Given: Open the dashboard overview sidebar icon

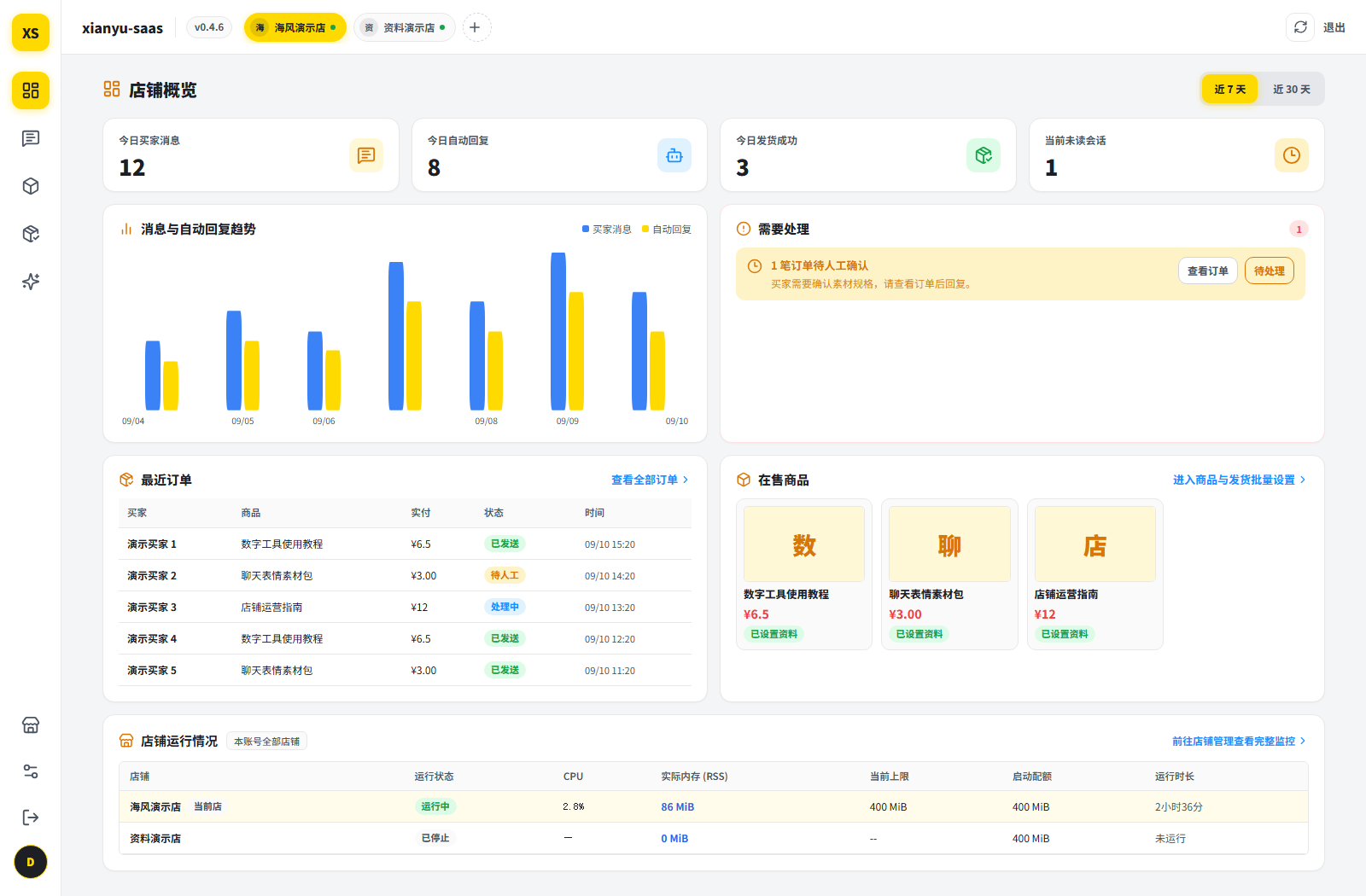Looking at the screenshot, I should point(31,90).
